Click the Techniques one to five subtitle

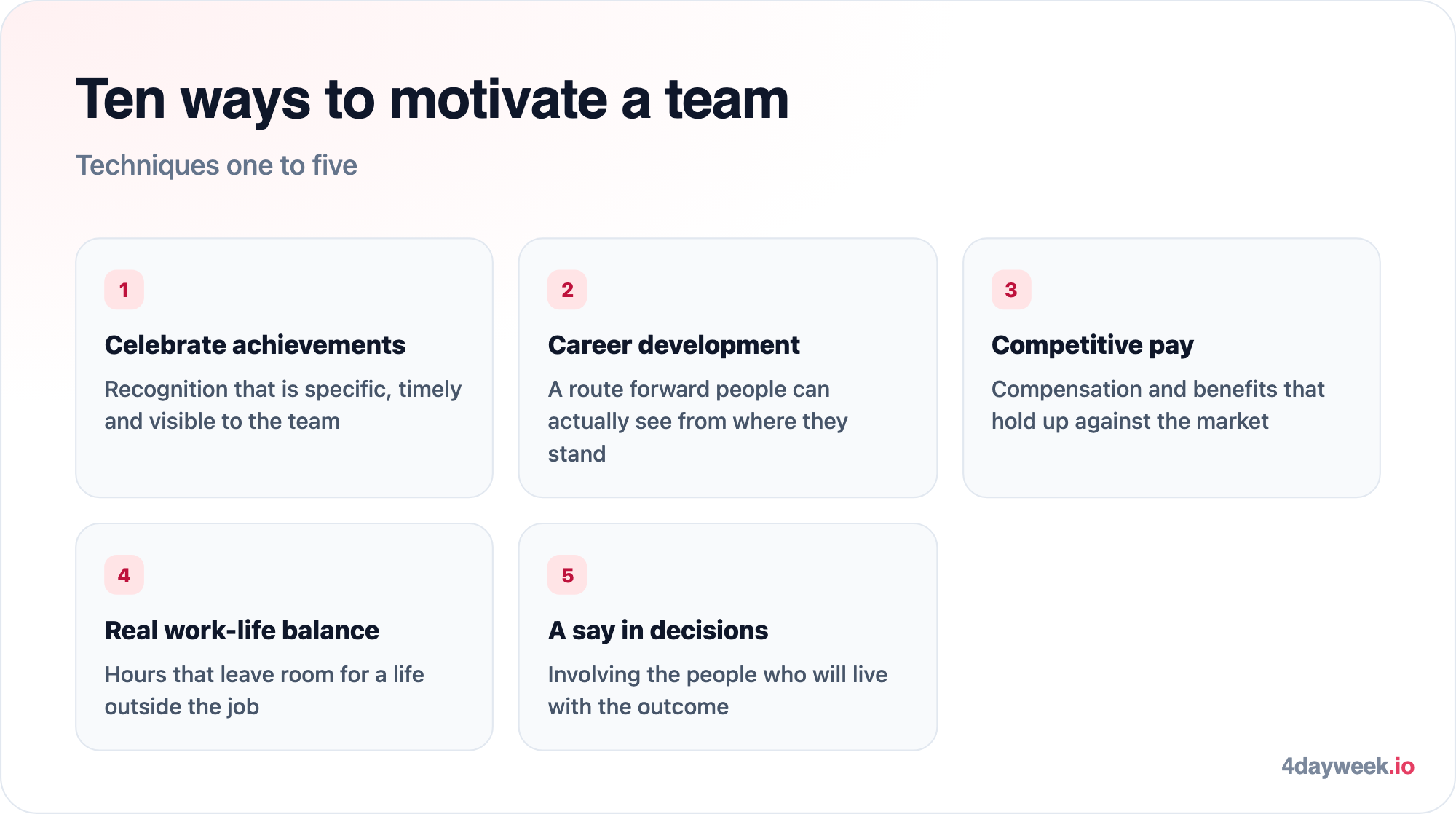217,165
